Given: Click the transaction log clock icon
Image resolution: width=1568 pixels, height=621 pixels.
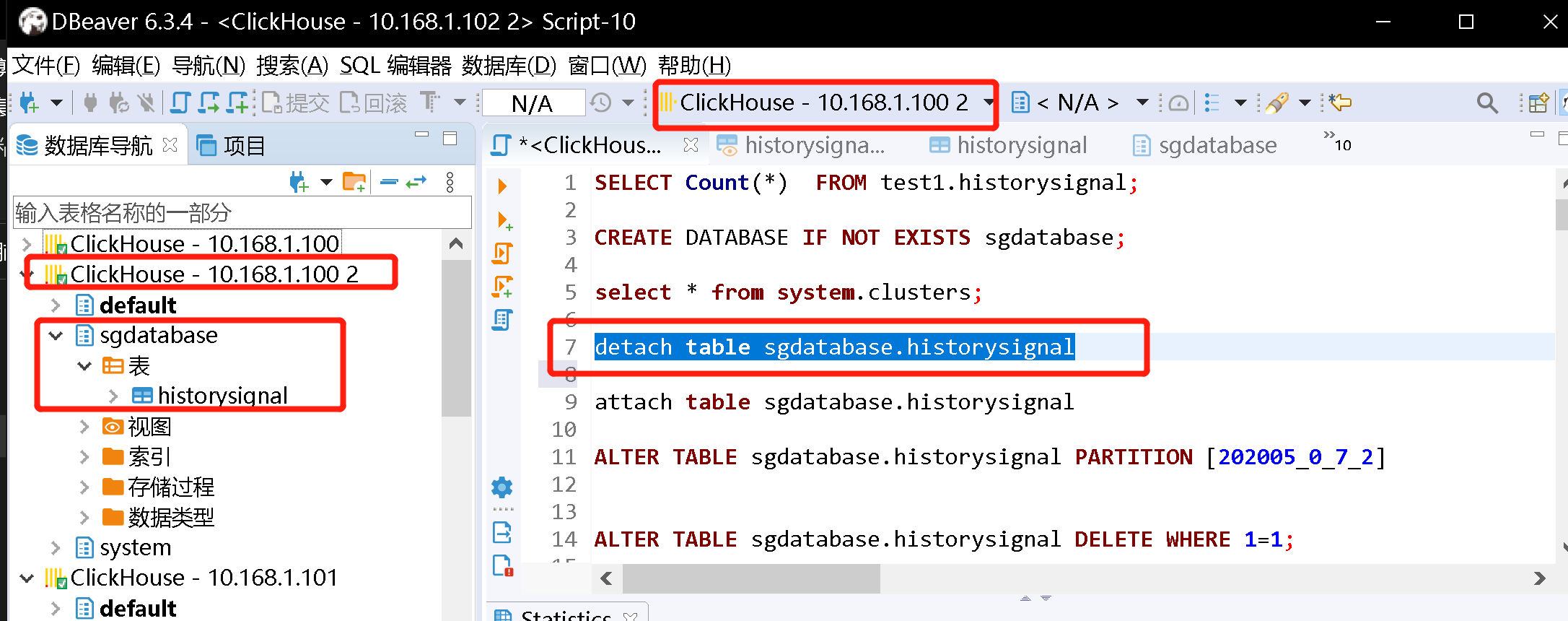Looking at the screenshot, I should coord(601,103).
